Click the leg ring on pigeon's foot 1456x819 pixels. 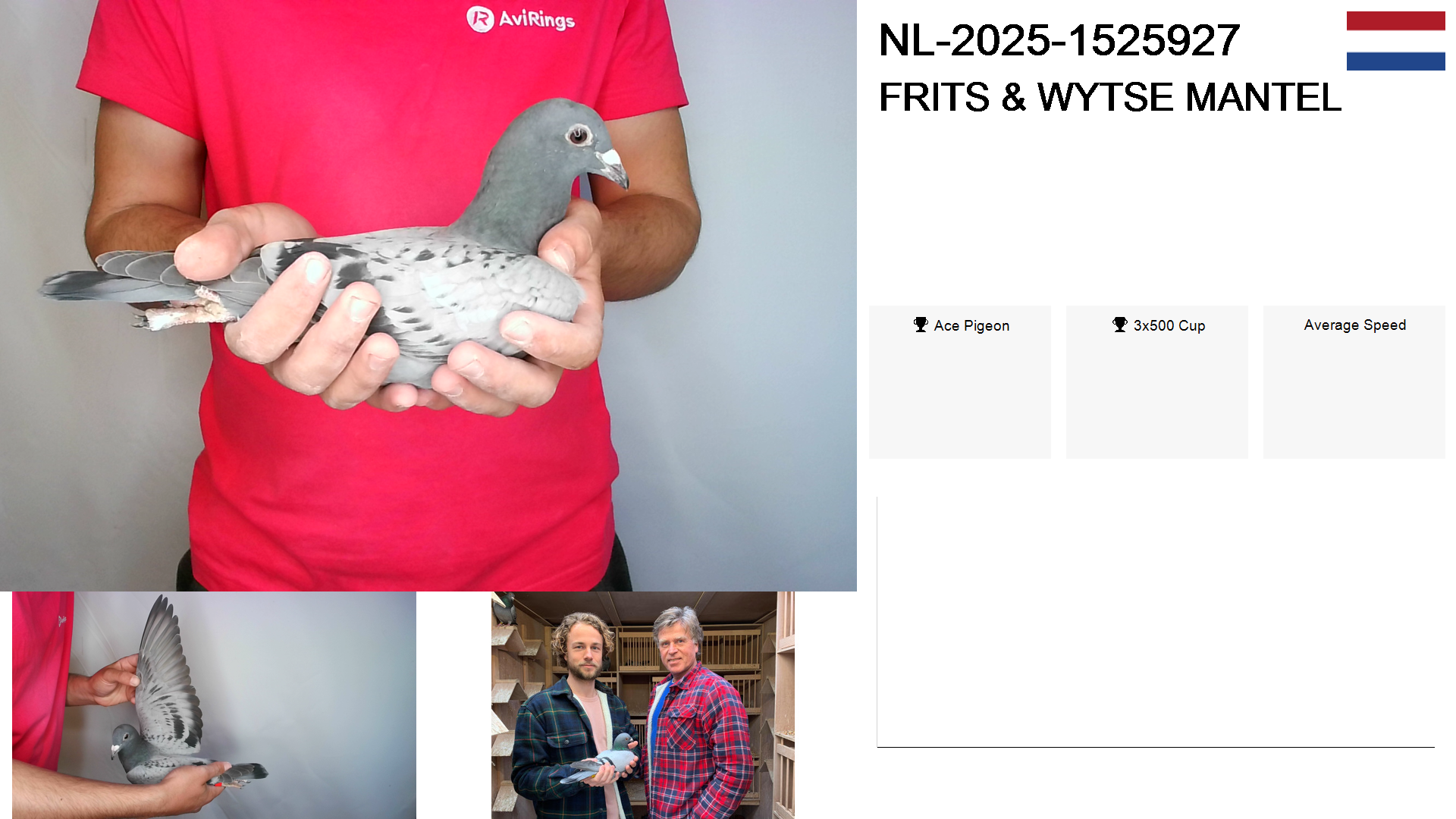click(x=203, y=293)
